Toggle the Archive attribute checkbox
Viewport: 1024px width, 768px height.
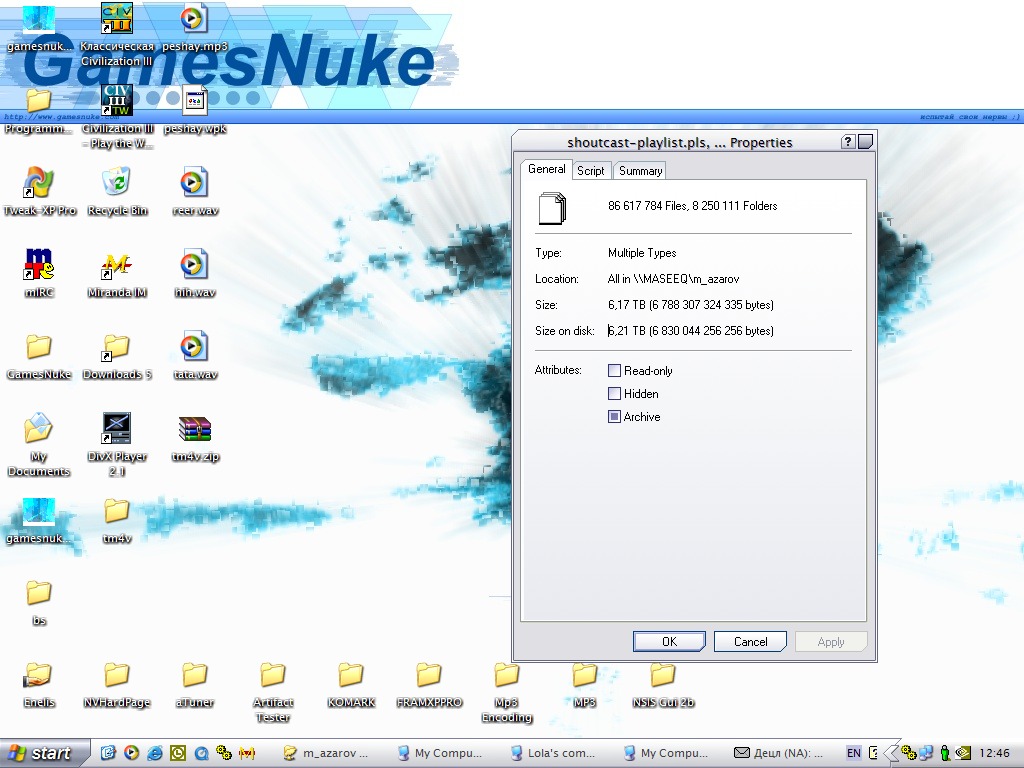pyautogui.click(x=615, y=417)
